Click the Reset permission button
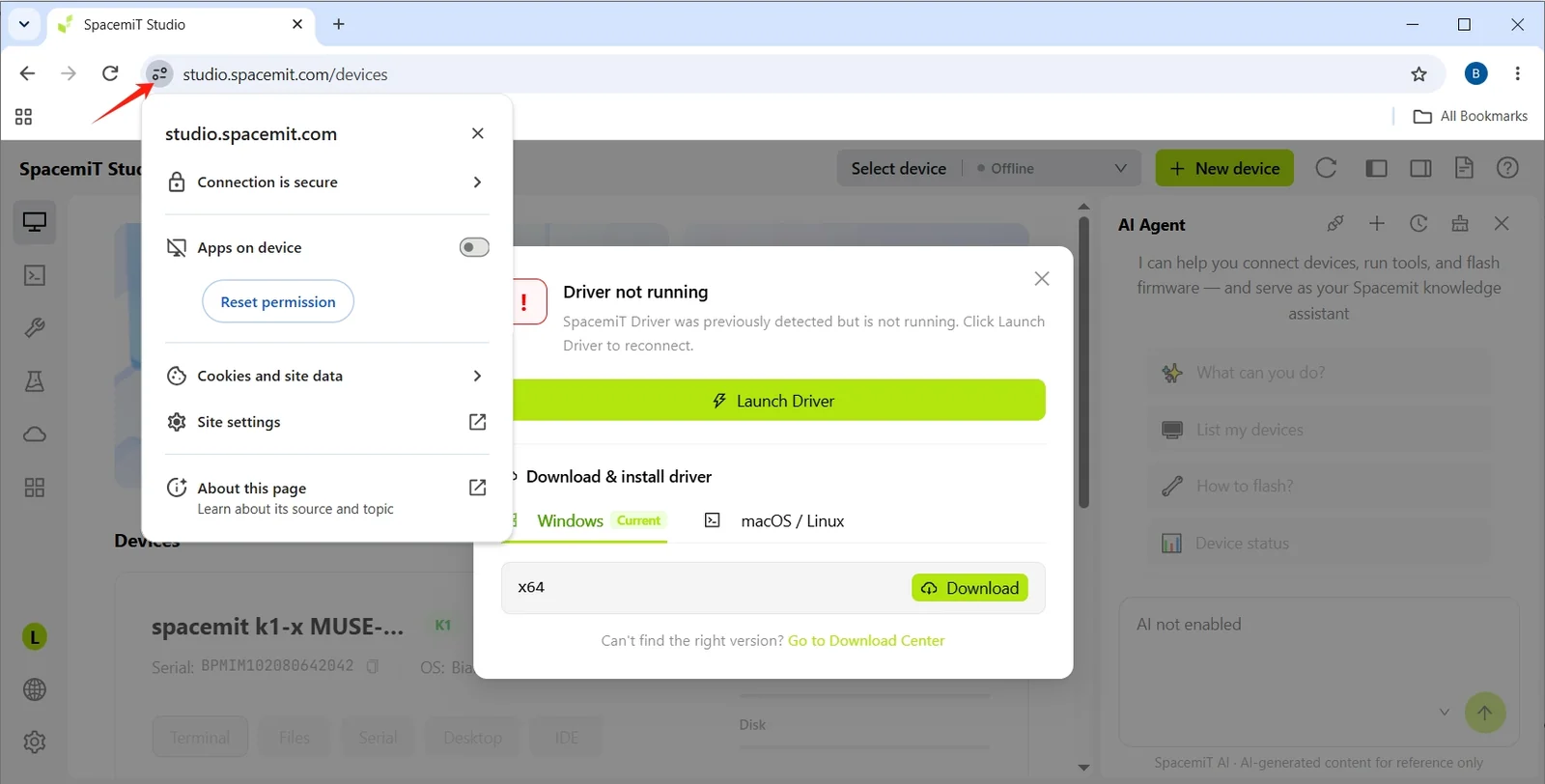Screen dimensions: 1545x784 278,302
